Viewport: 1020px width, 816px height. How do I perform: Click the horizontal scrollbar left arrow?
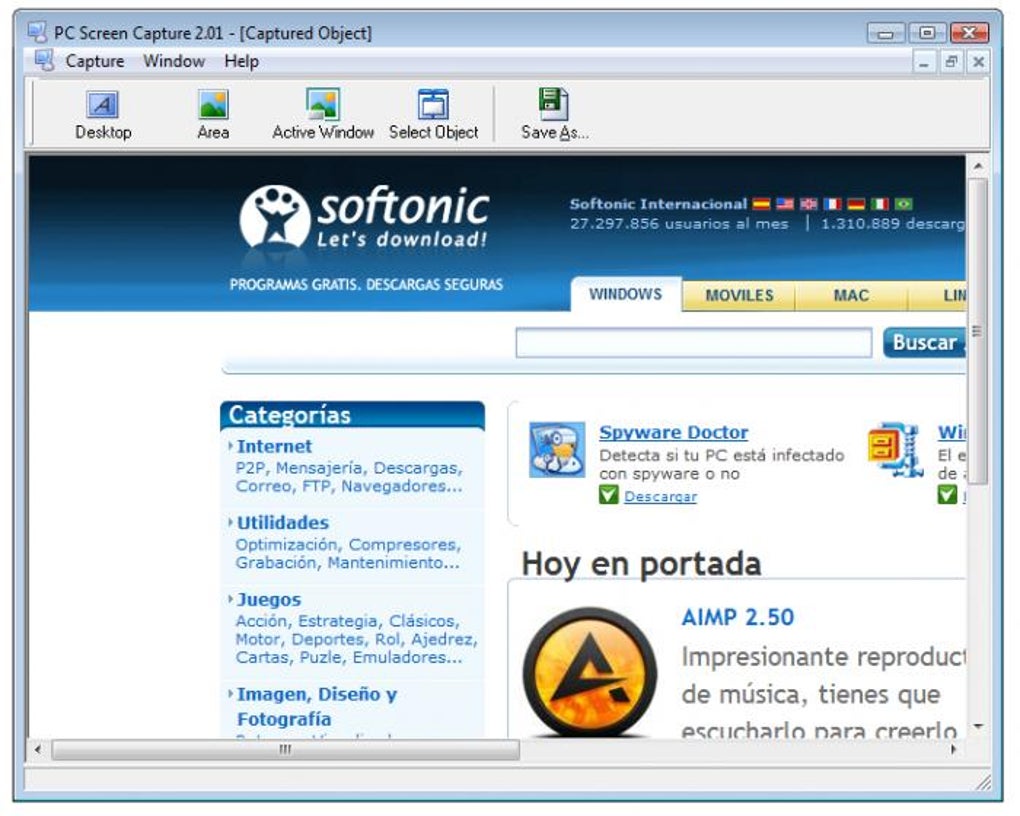click(x=38, y=750)
